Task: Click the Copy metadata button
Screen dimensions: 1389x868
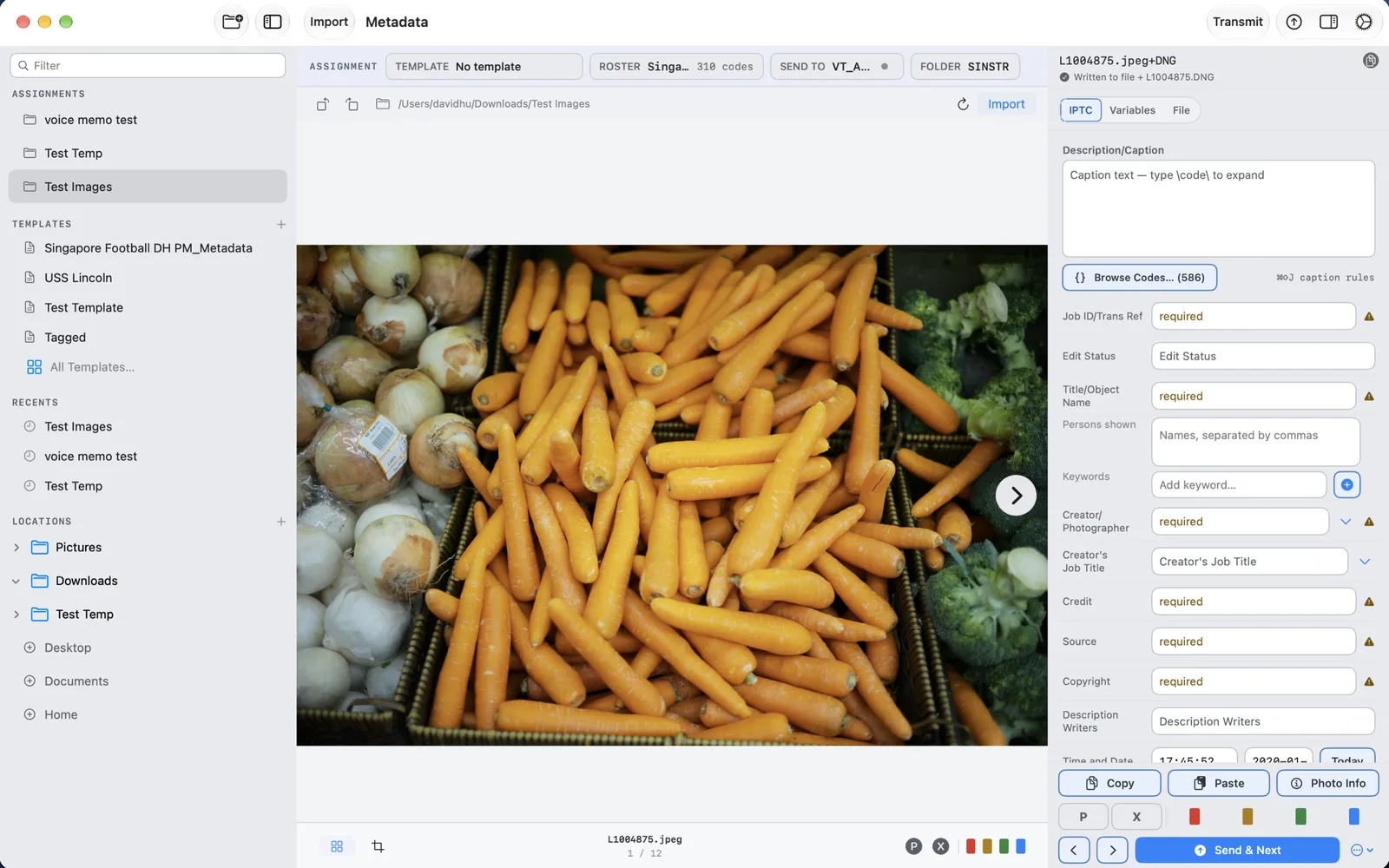Action: [1109, 783]
